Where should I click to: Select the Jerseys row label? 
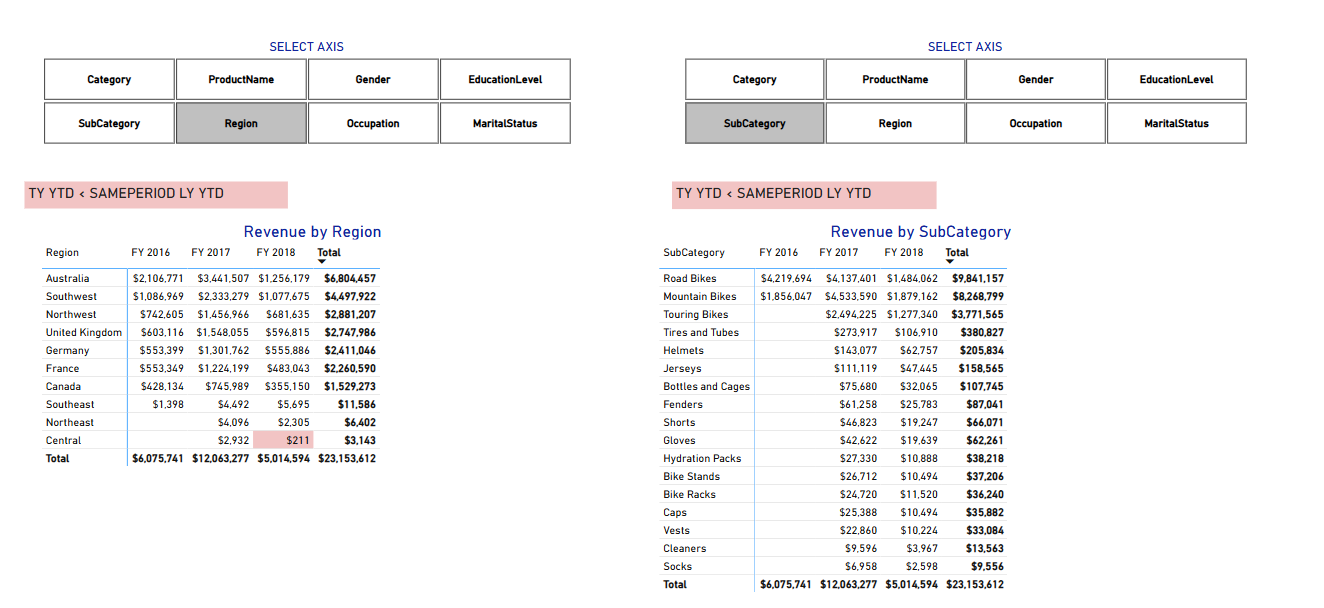pos(682,368)
